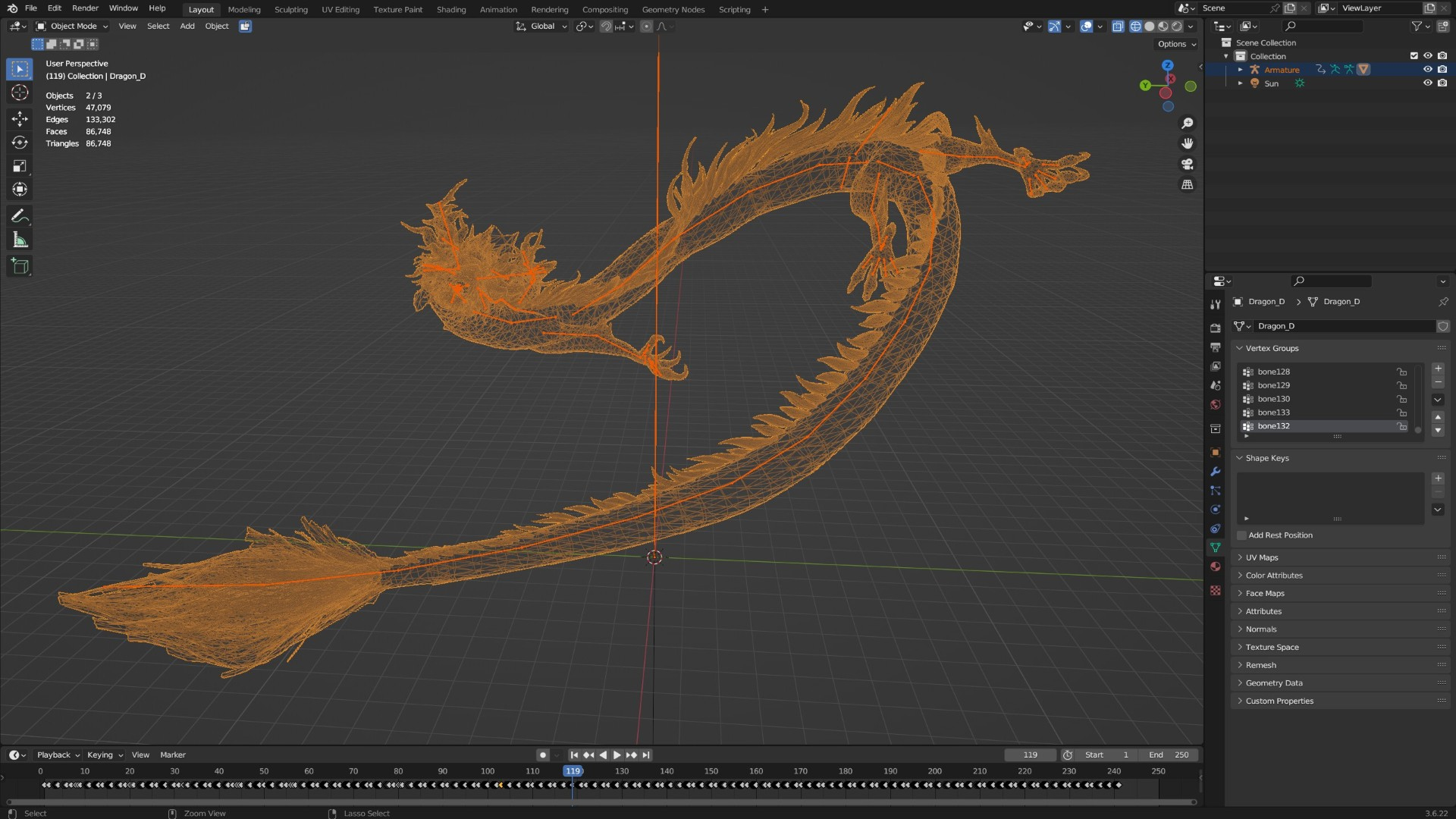Viewport: 1456px width, 819px height.
Task: Switch to the UV Editing workspace tab
Action: 340,9
